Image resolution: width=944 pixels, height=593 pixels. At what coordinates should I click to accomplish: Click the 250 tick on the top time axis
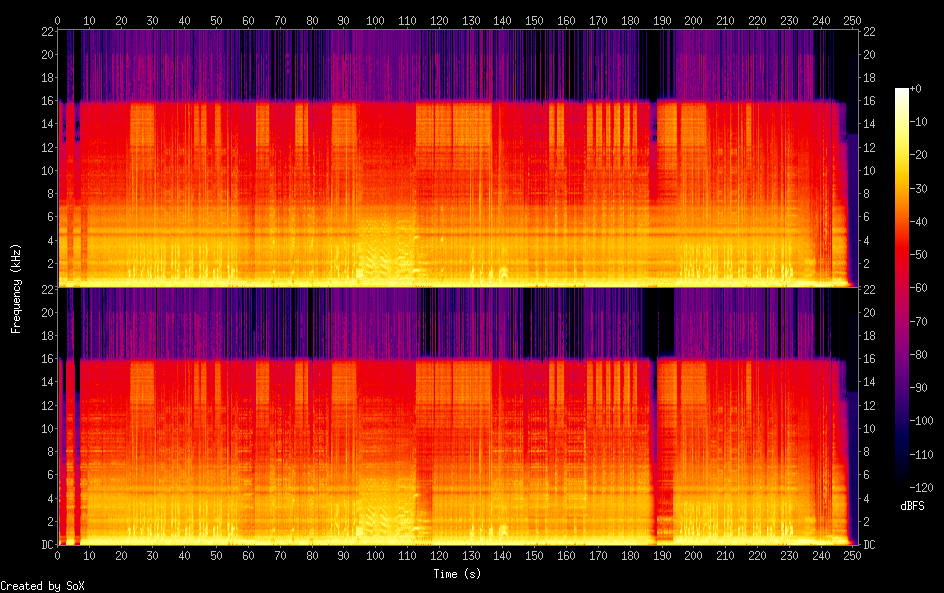[x=852, y=20]
